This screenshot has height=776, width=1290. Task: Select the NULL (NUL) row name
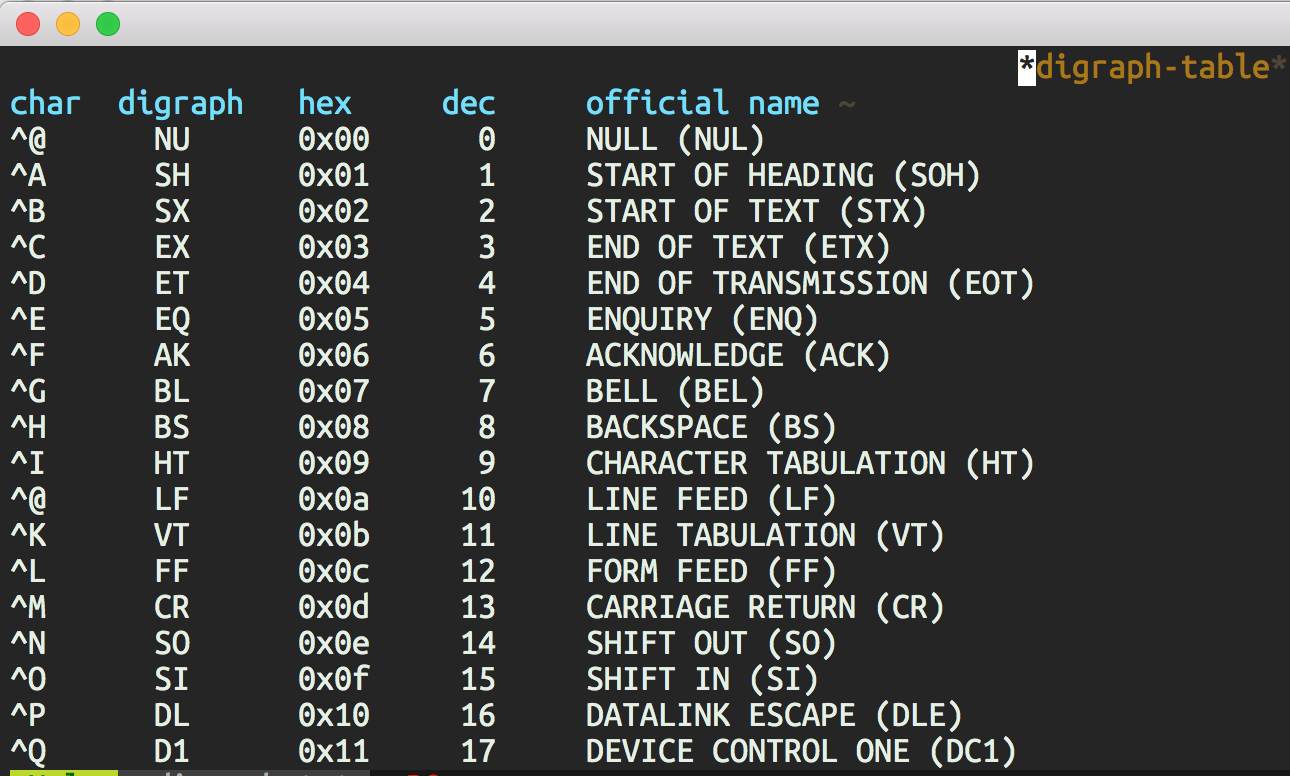(x=675, y=139)
